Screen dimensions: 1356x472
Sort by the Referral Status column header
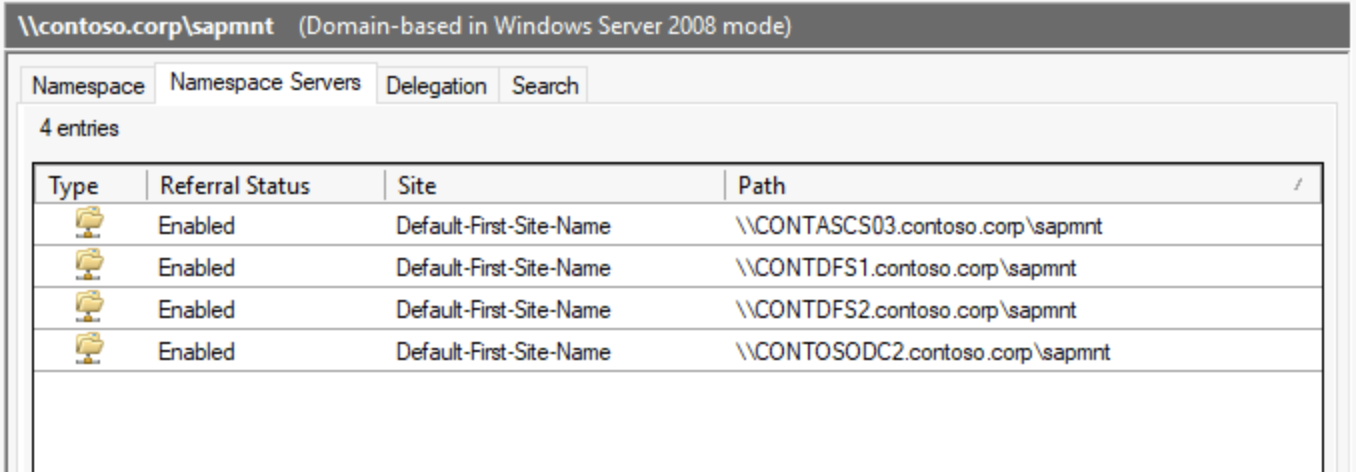265,186
